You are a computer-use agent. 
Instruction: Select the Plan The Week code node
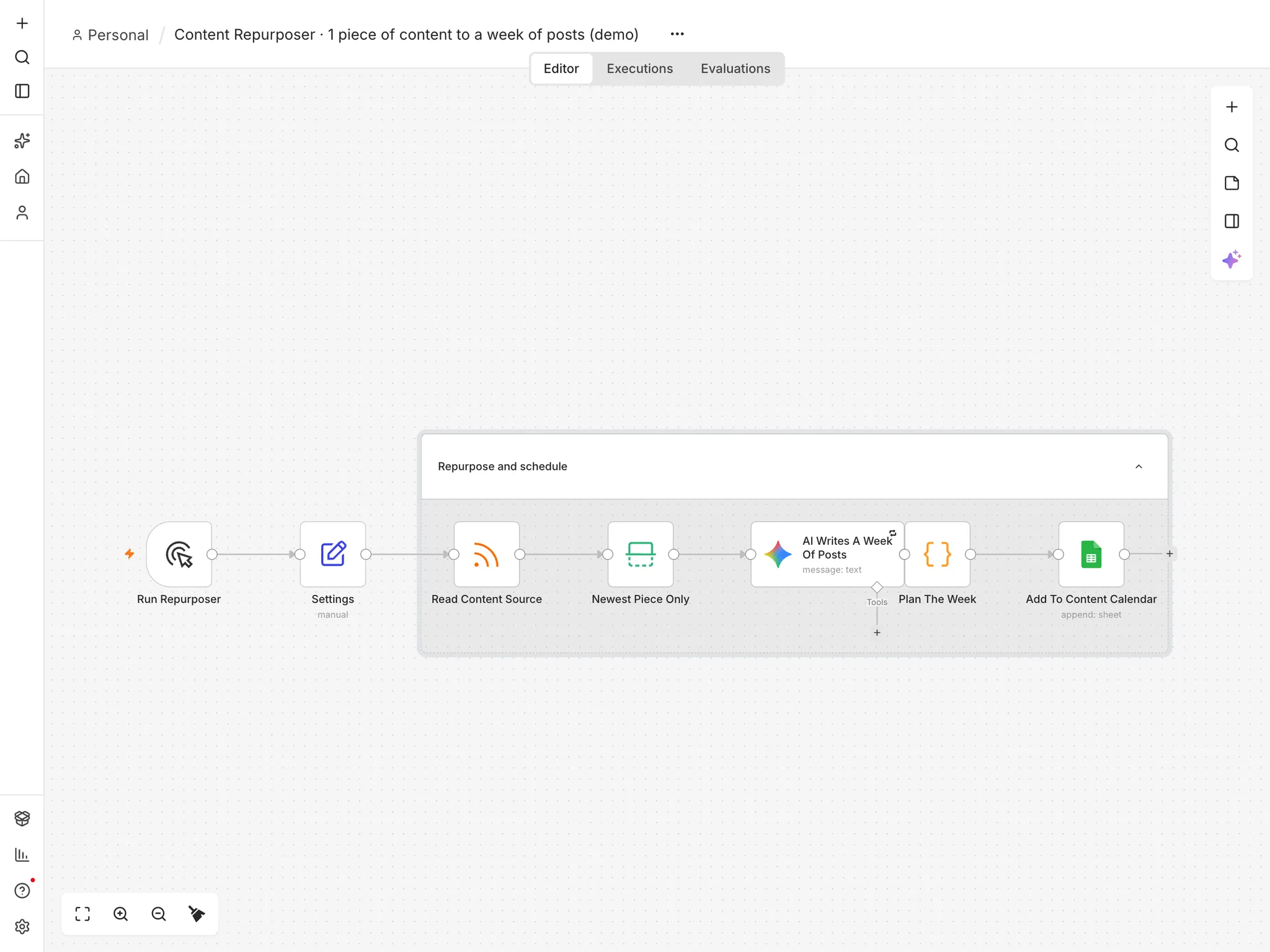click(938, 554)
